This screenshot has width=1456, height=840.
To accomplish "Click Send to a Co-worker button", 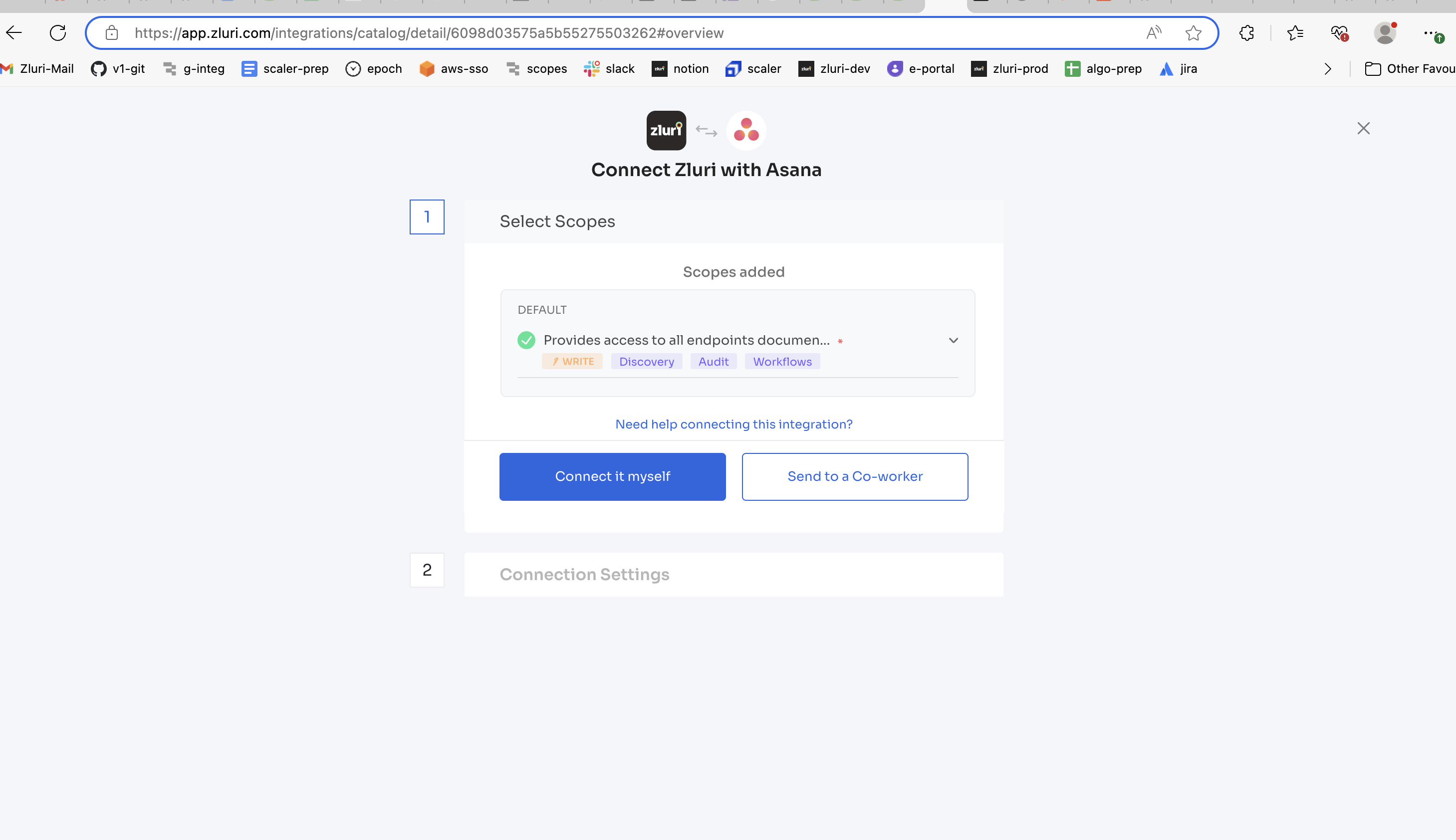I will (855, 476).
